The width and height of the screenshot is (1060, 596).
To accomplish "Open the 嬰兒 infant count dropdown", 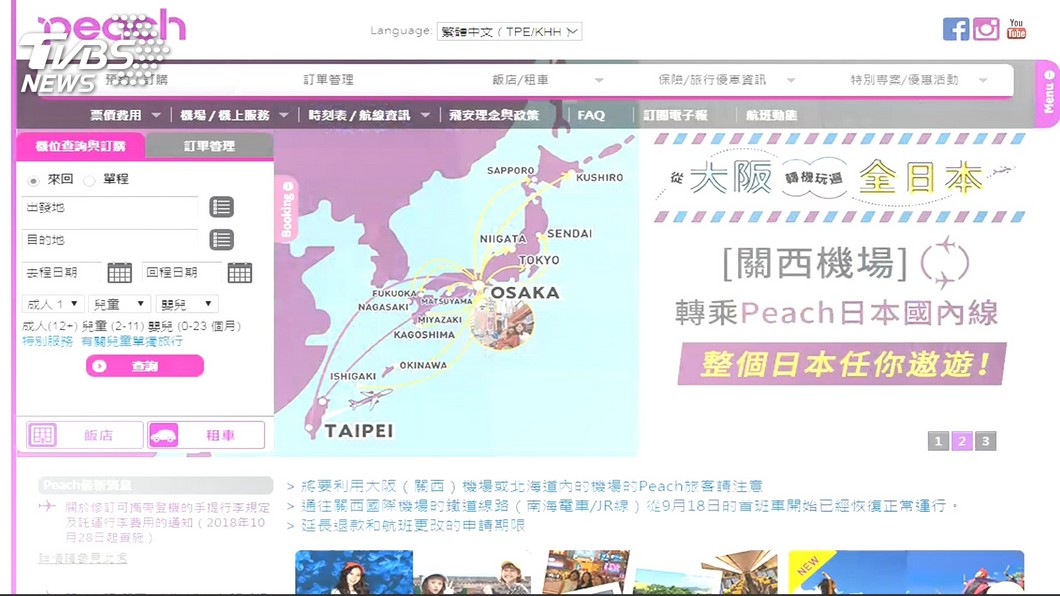I will 187,304.
